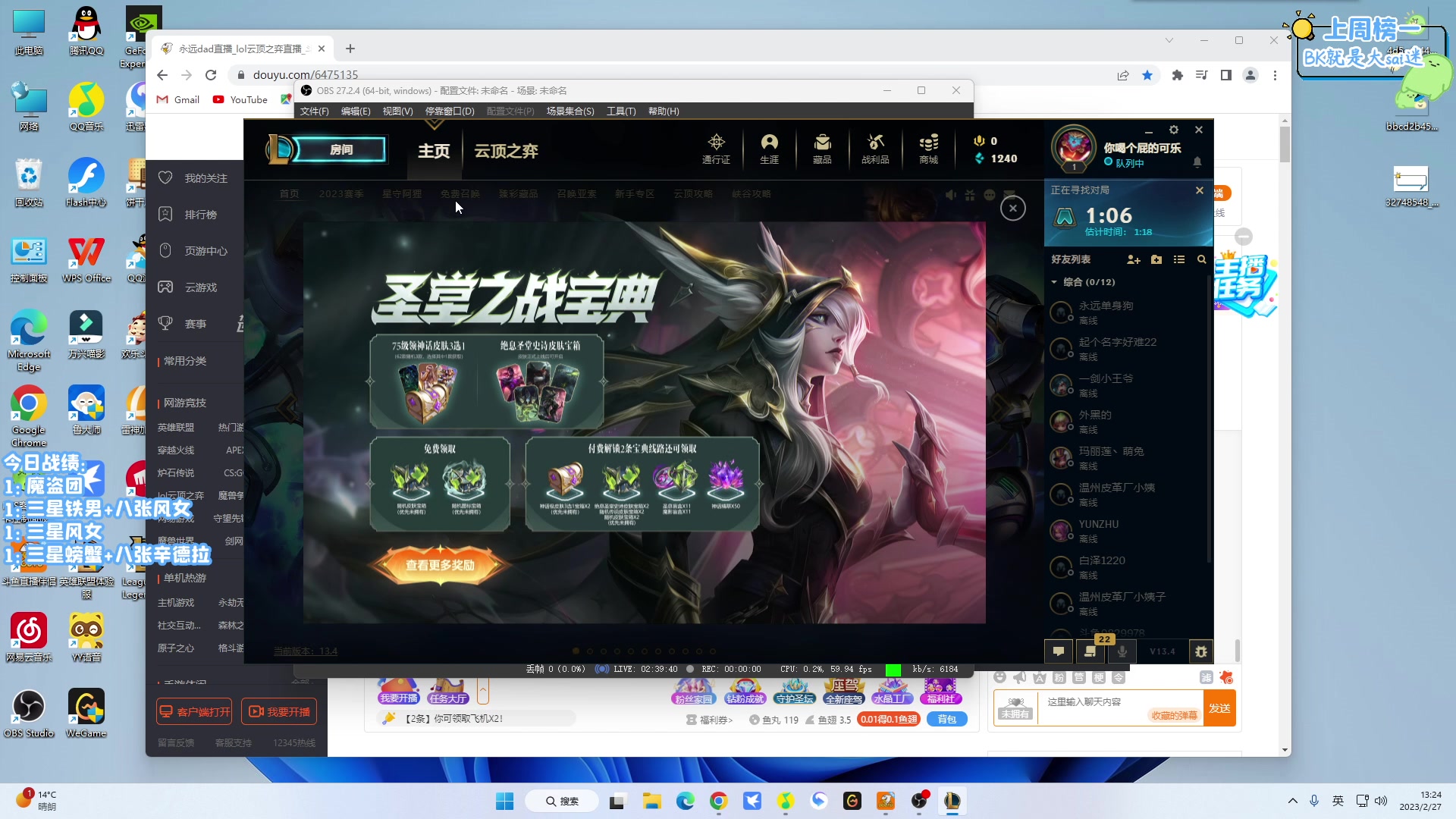
Task: Click the 发送 send button in Douyu chat
Action: click(x=1219, y=708)
